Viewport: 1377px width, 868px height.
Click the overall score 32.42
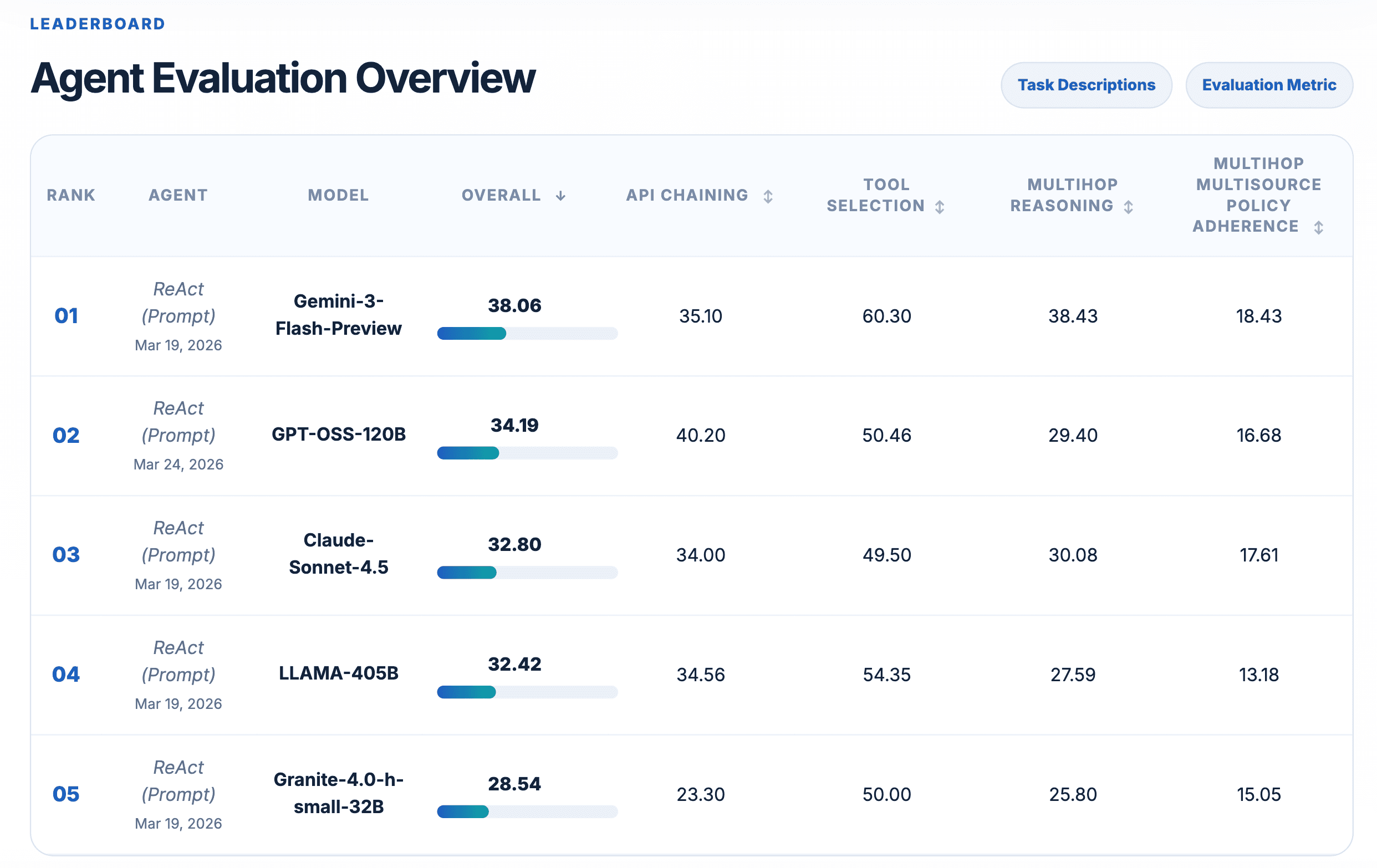(x=514, y=665)
